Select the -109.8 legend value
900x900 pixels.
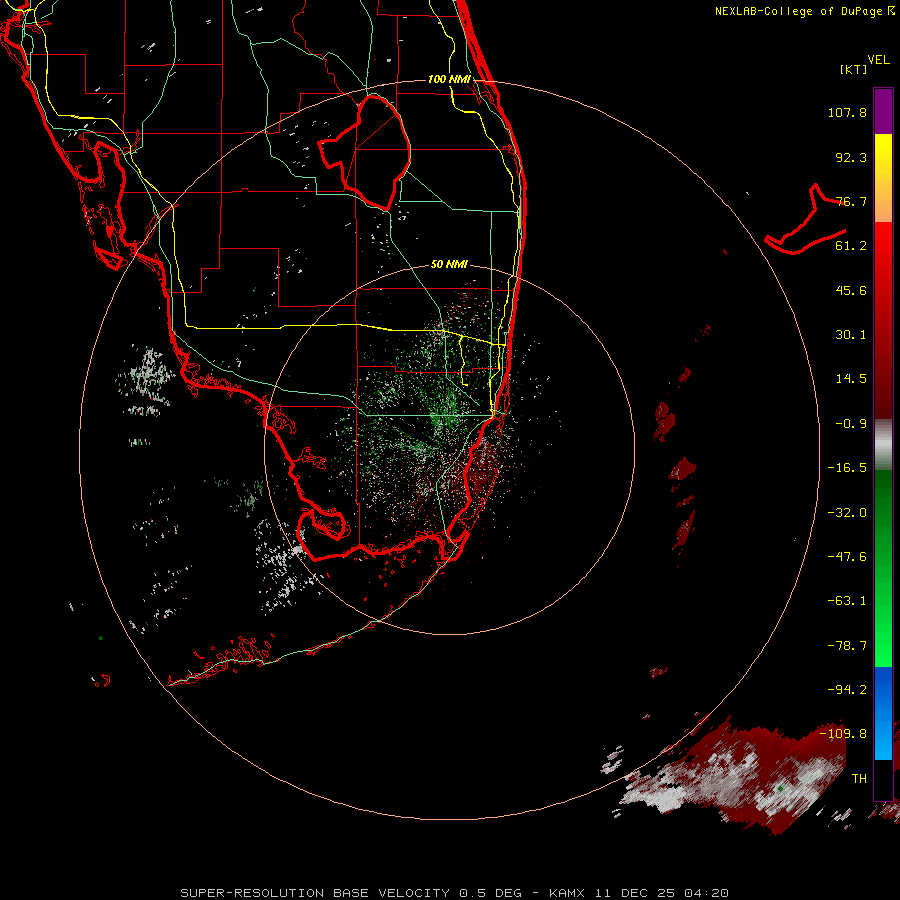[x=843, y=734]
